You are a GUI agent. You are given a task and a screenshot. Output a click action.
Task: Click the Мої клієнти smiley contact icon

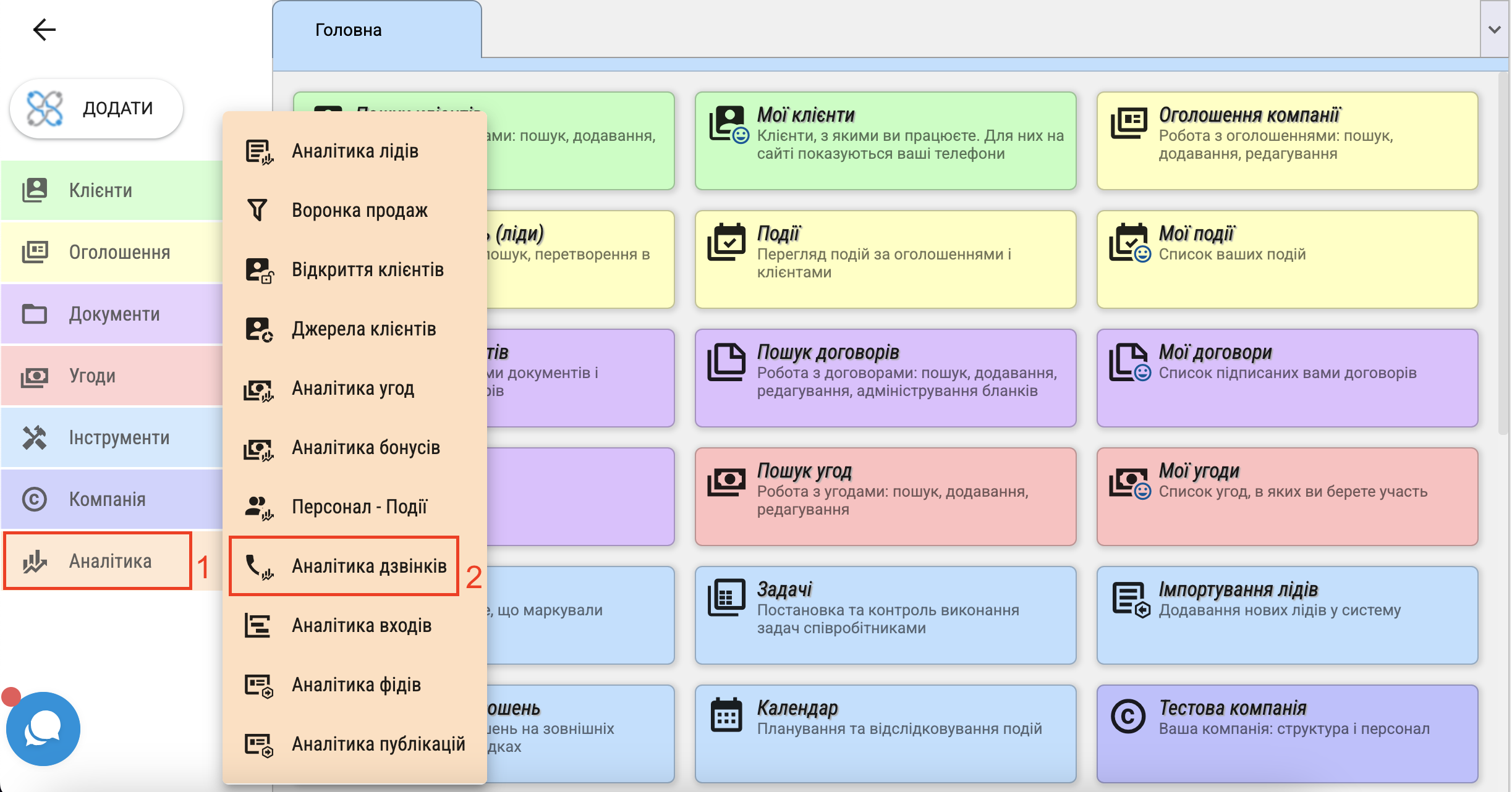[728, 124]
